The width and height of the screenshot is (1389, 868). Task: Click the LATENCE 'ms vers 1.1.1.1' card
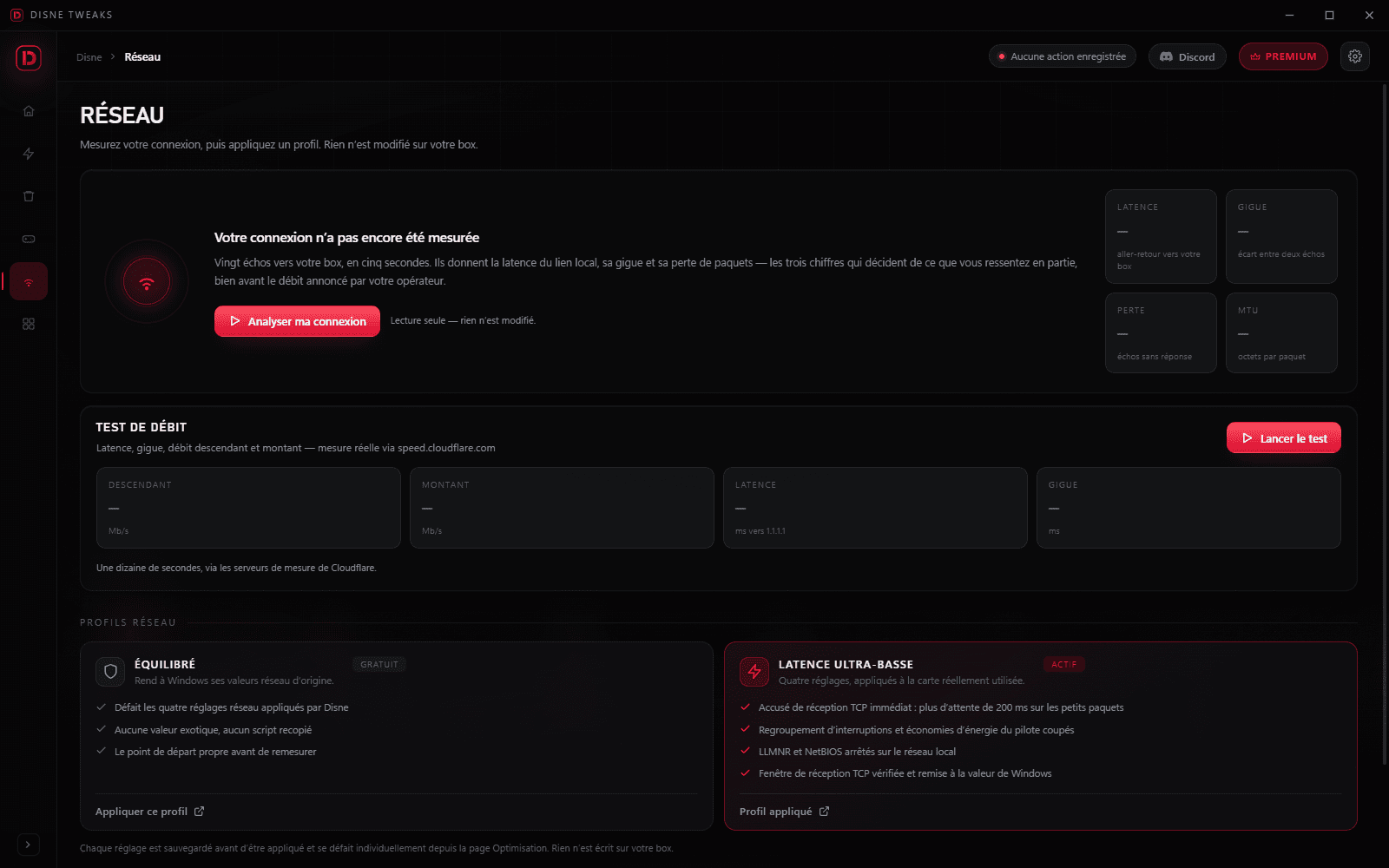click(875, 508)
